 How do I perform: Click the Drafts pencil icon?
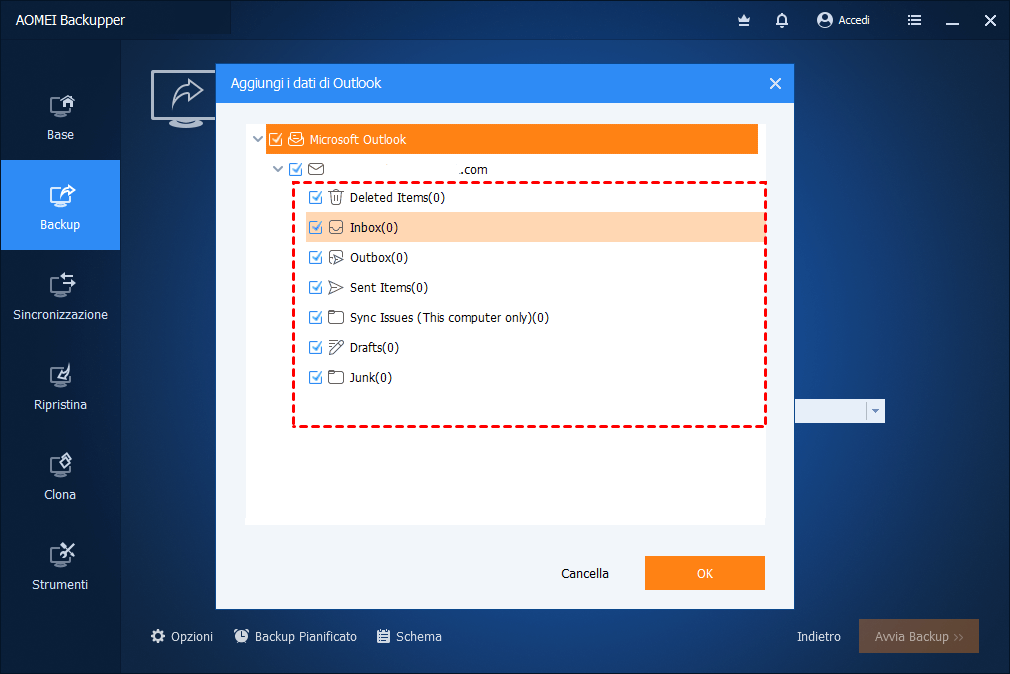tap(336, 347)
